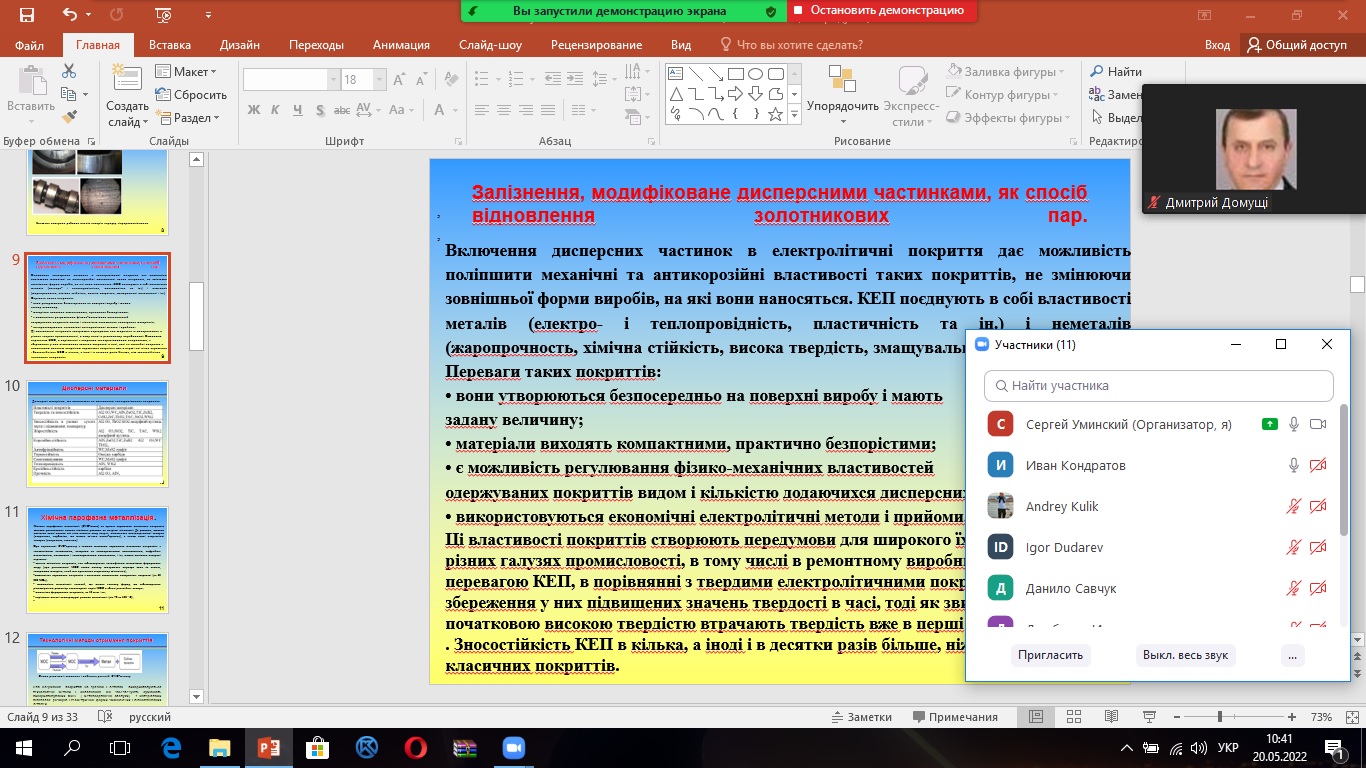
Task: Switch to the Анимация tab
Action: 401,45
